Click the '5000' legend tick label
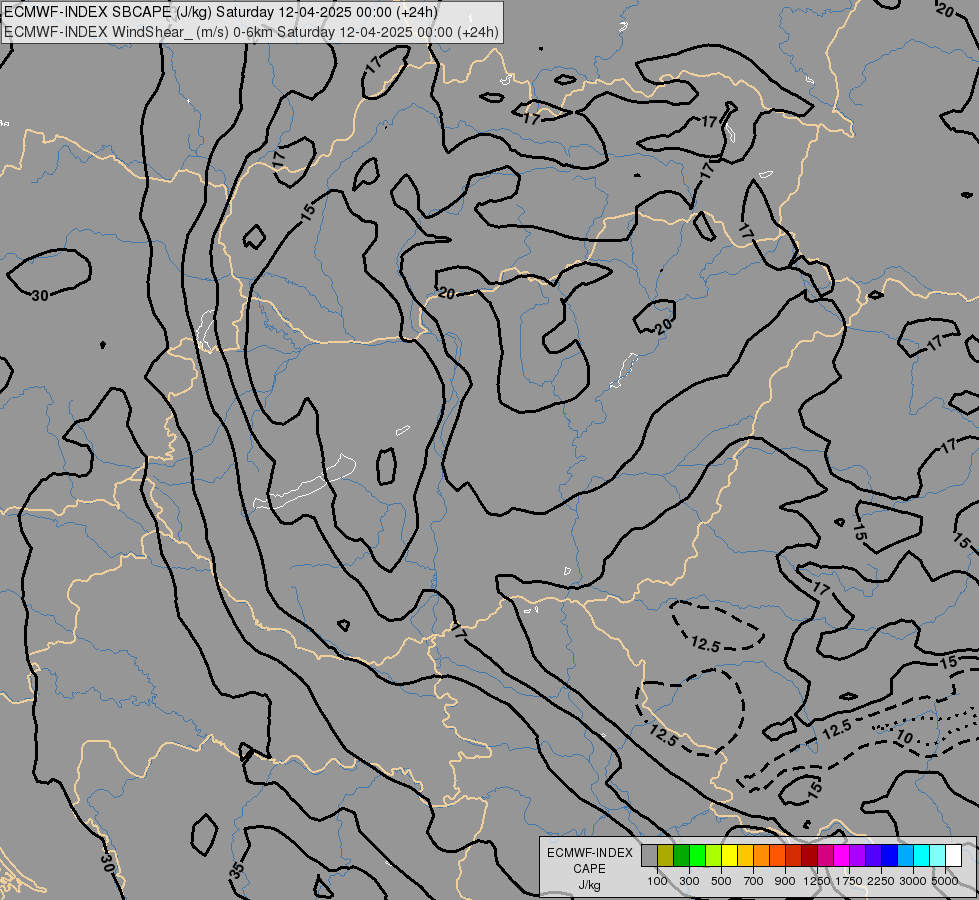The width and height of the screenshot is (979, 900). coord(945,881)
